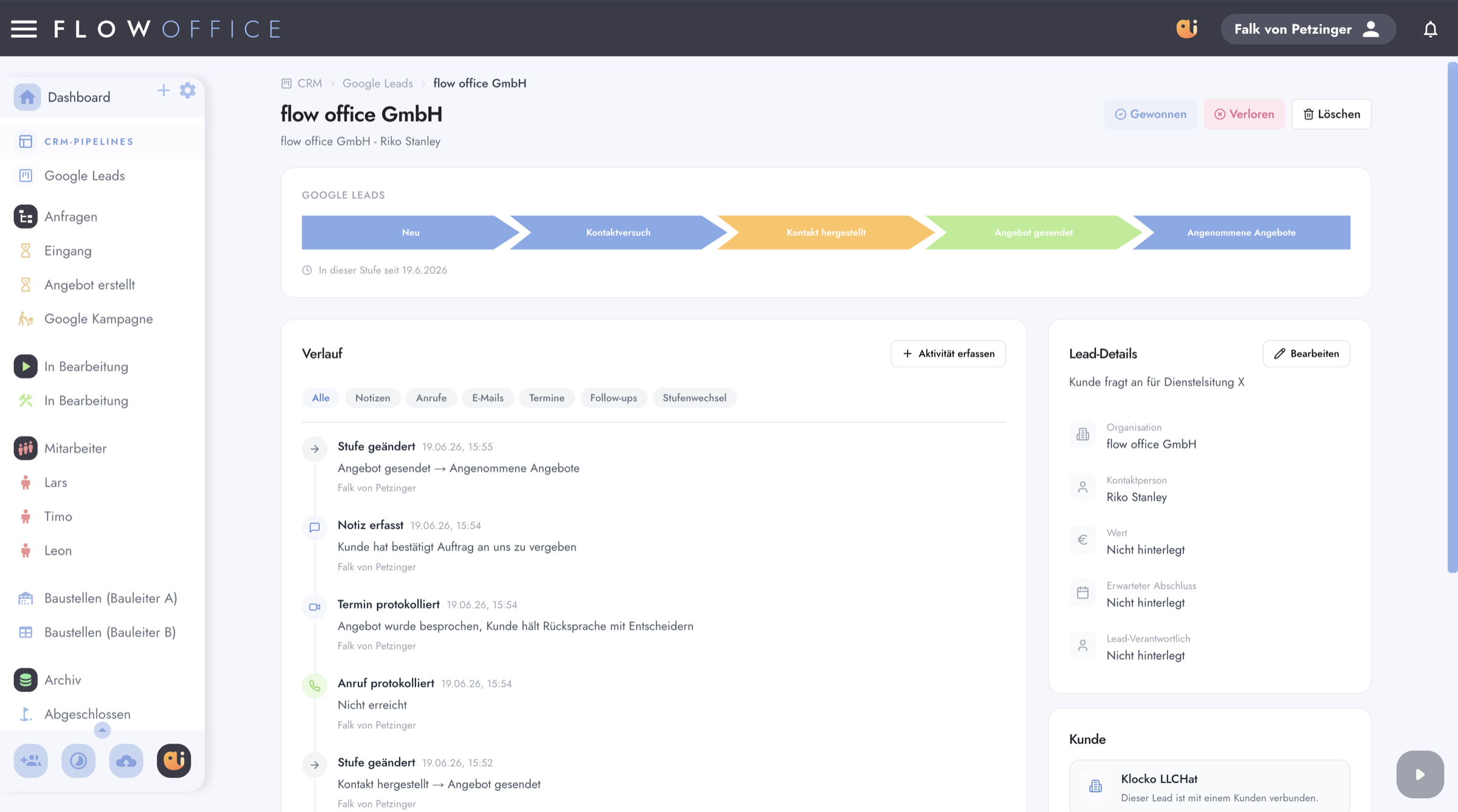The width and height of the screenshot is (1458, 812).
Task: Select employee Leon in sidebar
Action: coord(58,550)
